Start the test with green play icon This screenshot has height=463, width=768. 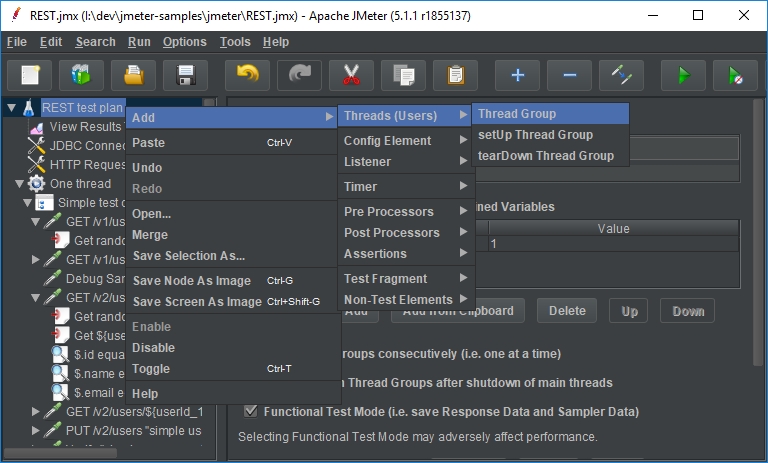683,75
